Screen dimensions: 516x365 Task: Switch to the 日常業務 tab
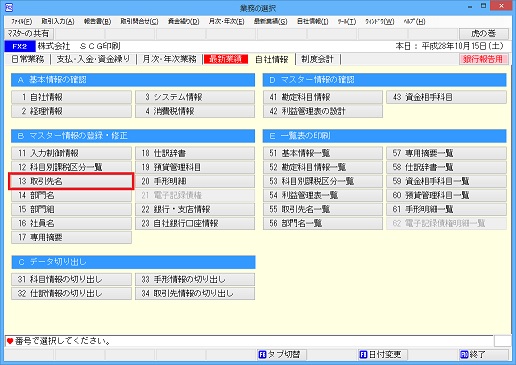point(28,59)
